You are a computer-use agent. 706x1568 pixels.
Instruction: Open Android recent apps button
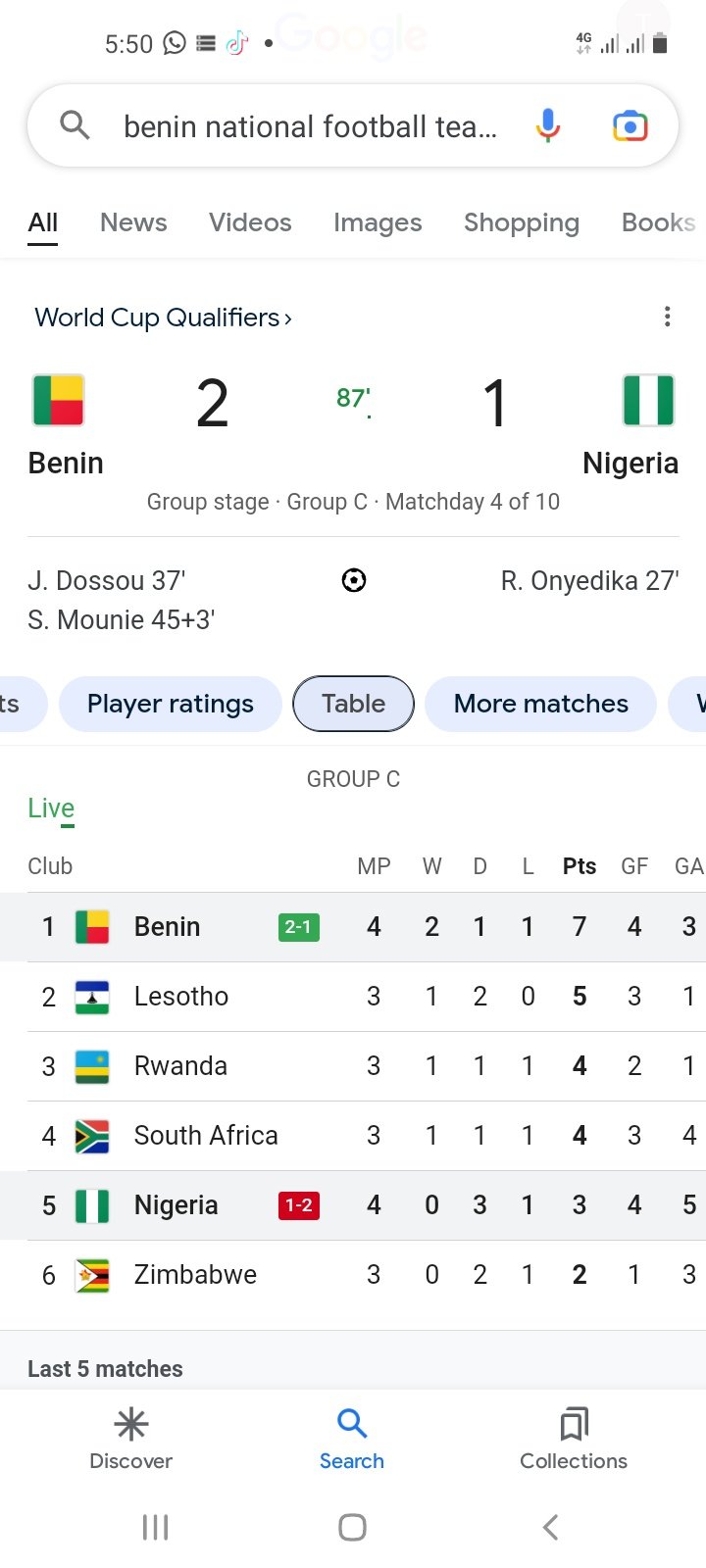(155, 1527)
